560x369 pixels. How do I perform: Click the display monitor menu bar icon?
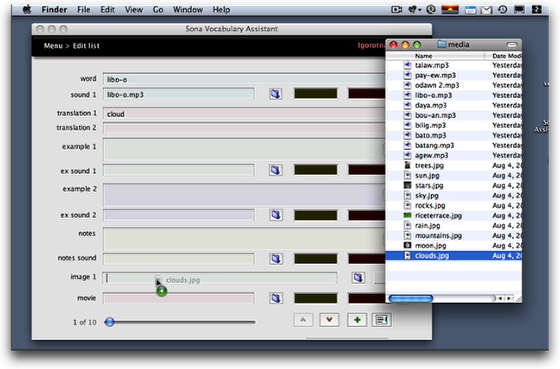[x=519, y=10]
